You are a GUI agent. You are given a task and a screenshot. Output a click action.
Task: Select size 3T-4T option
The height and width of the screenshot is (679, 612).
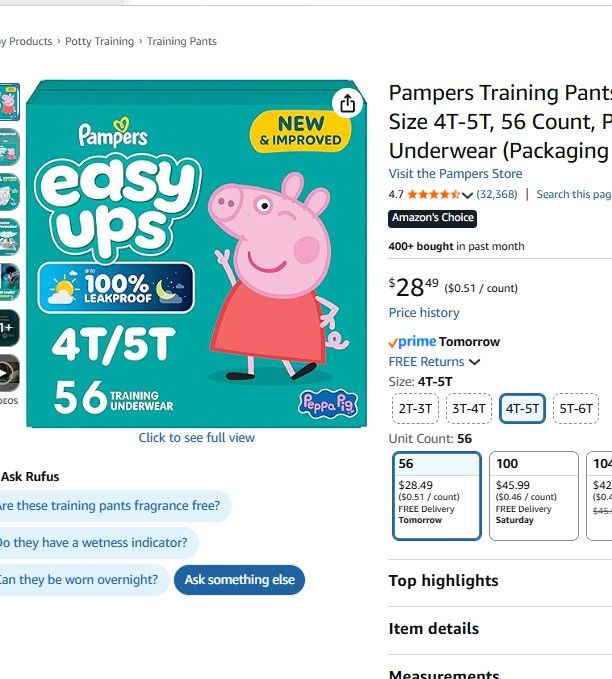(x=469, y=408)
